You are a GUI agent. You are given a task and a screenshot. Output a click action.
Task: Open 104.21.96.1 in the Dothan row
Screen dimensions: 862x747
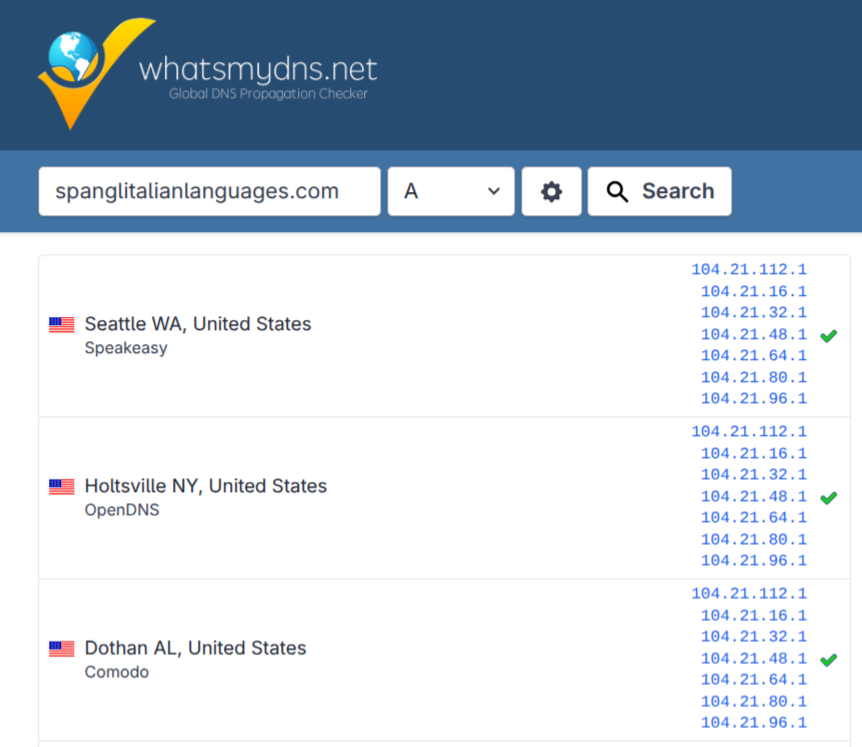(754, 723)
